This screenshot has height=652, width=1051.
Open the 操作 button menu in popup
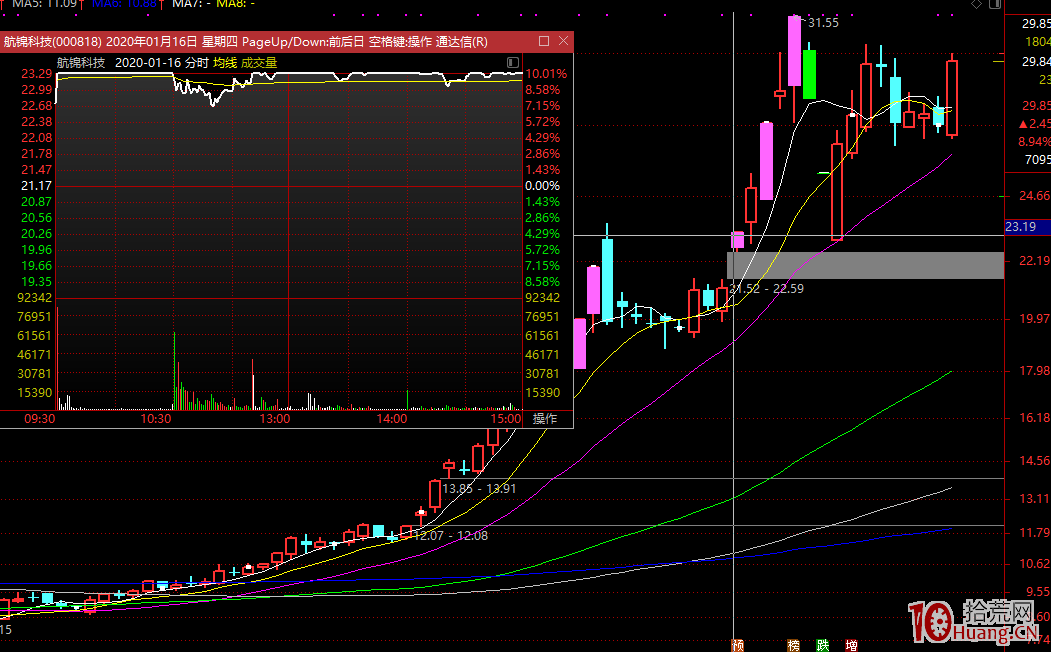point(545,419)
